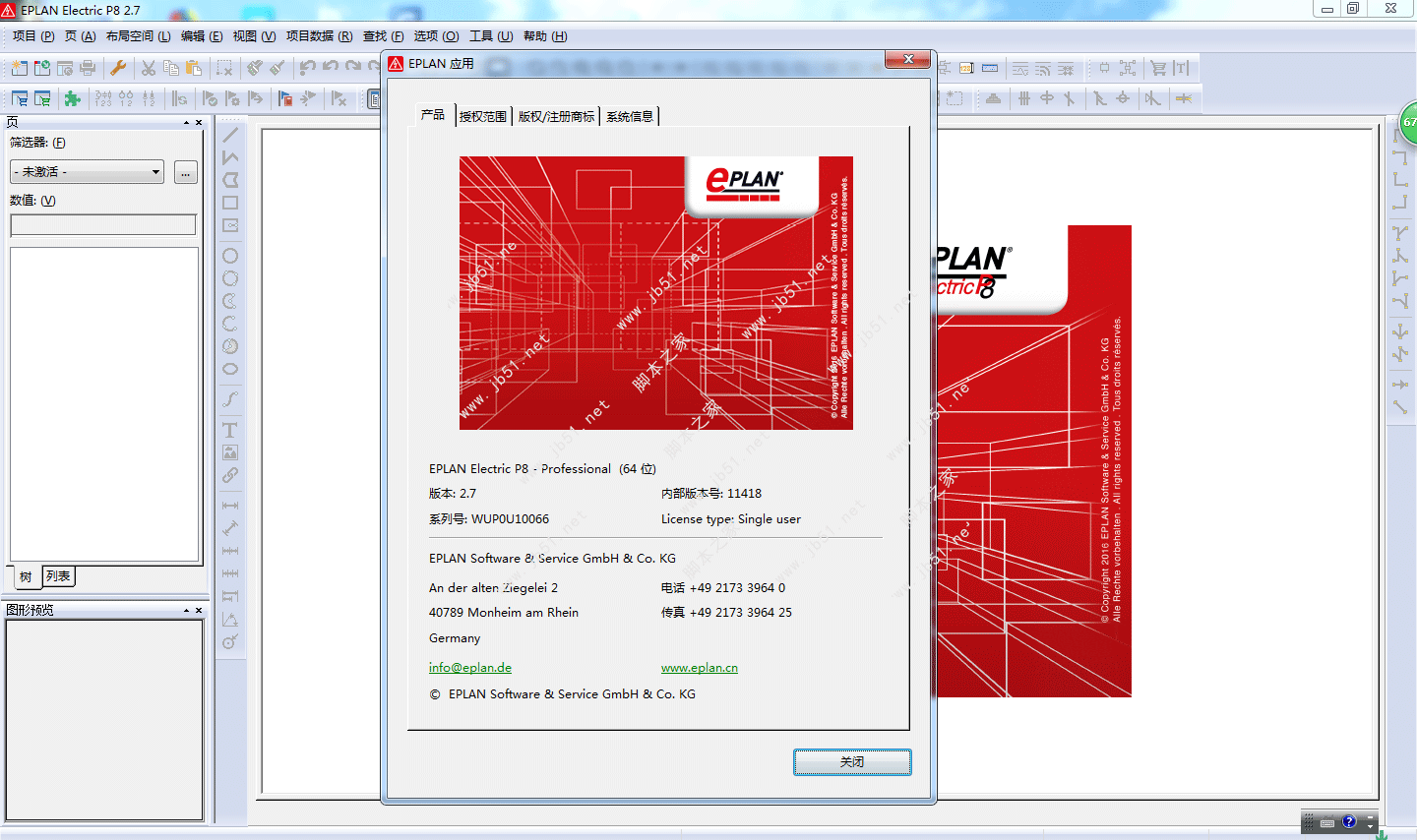Switch to the 版权/注册商标 tab

556,116
